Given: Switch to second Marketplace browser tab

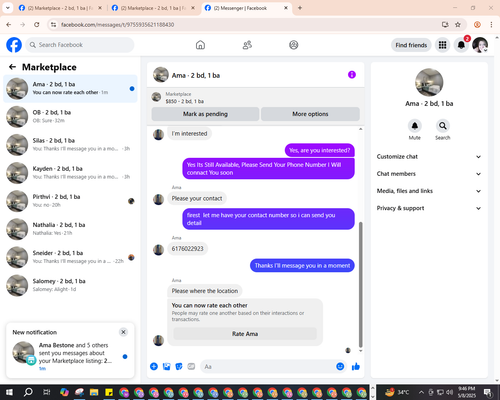Looking at the screenshot, I should pyautogui.click(x=153, y=8).
